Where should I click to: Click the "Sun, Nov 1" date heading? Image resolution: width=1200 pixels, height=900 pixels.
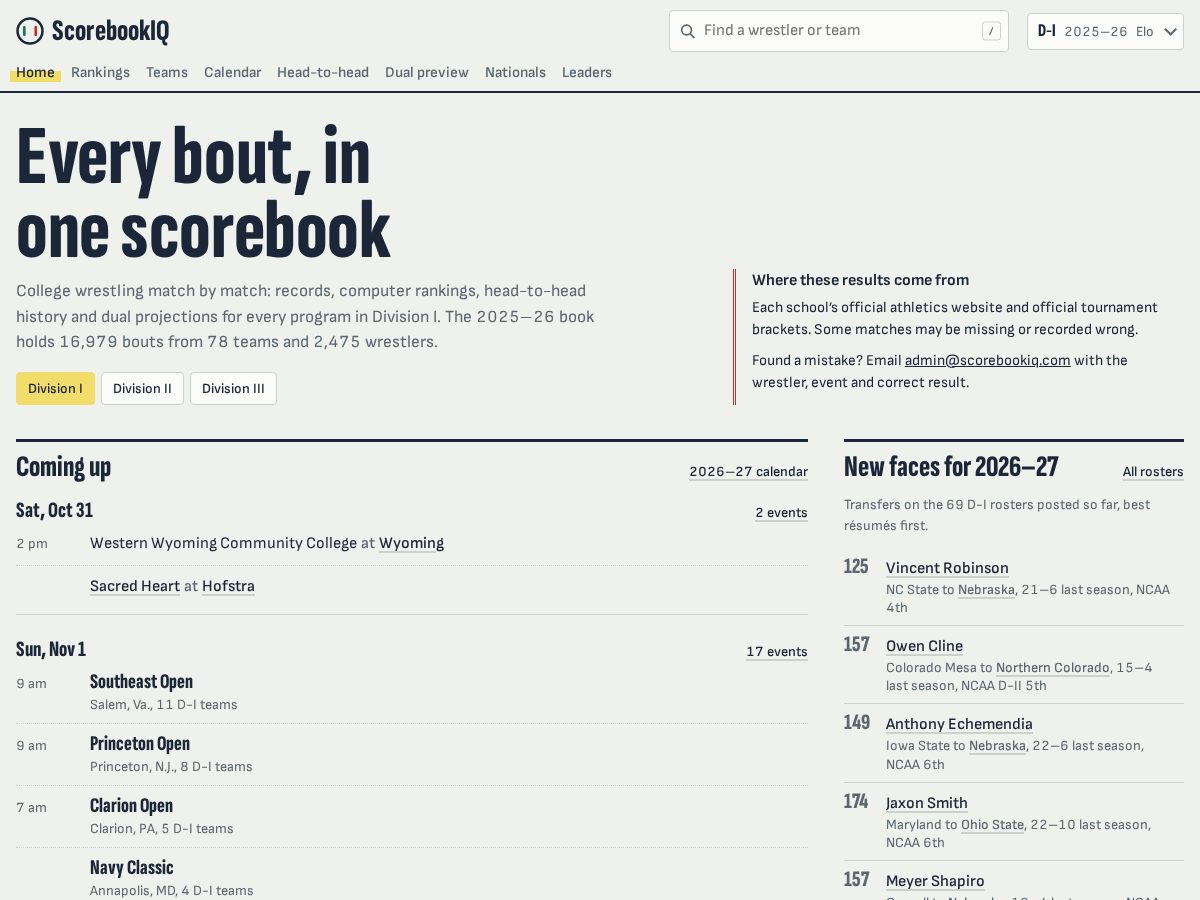[x=51, y=649]
